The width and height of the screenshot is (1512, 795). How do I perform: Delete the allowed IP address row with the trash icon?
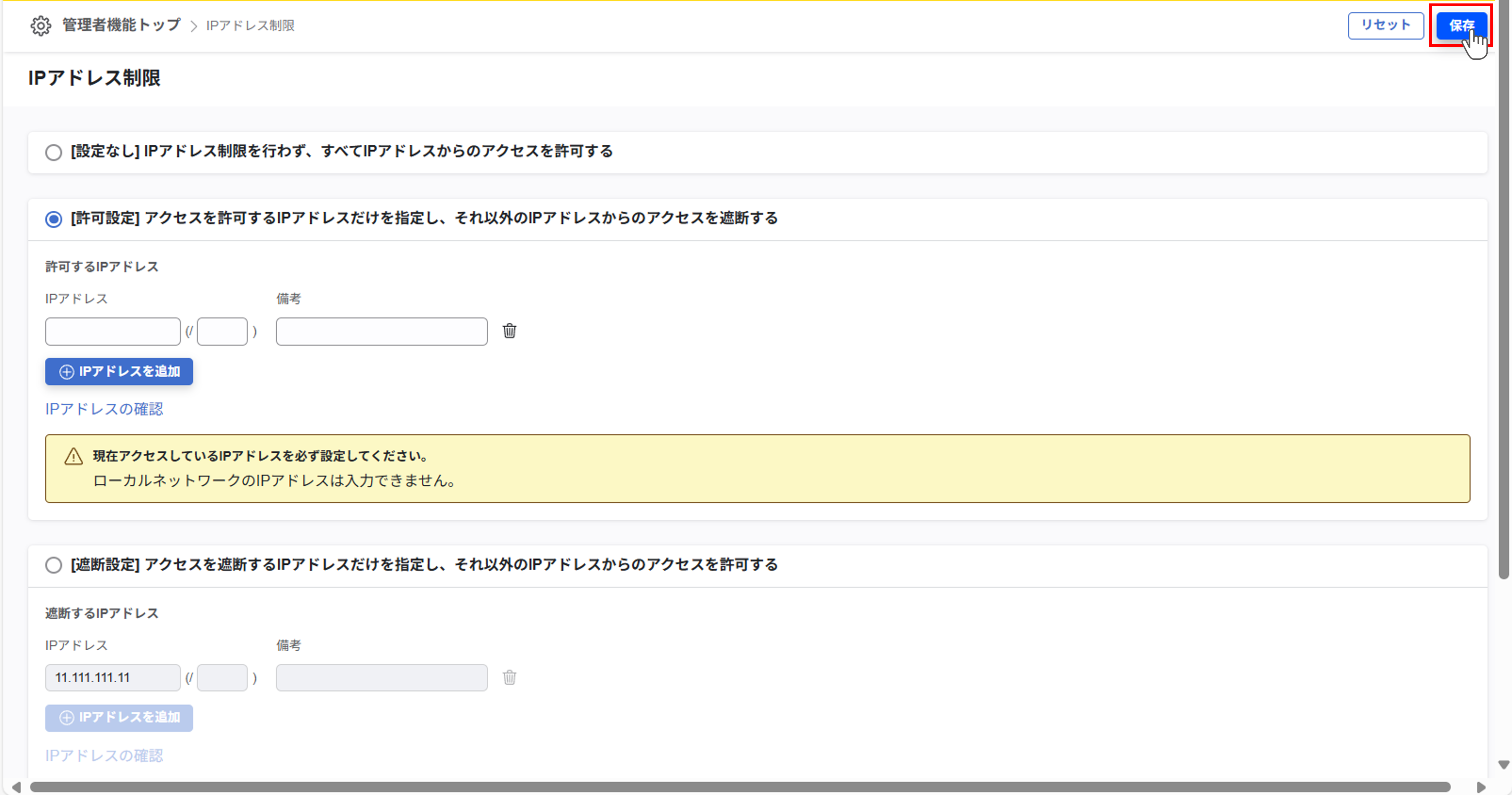coord(510,331)
